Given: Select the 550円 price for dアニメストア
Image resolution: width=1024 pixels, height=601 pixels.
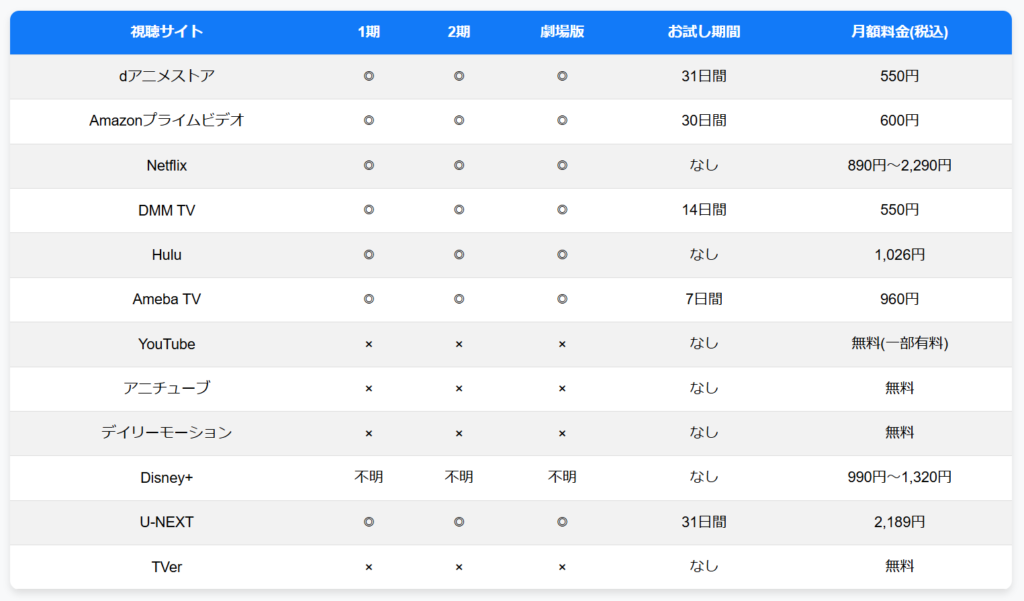Looking at the screenshot, I should (x=899, y=76).
